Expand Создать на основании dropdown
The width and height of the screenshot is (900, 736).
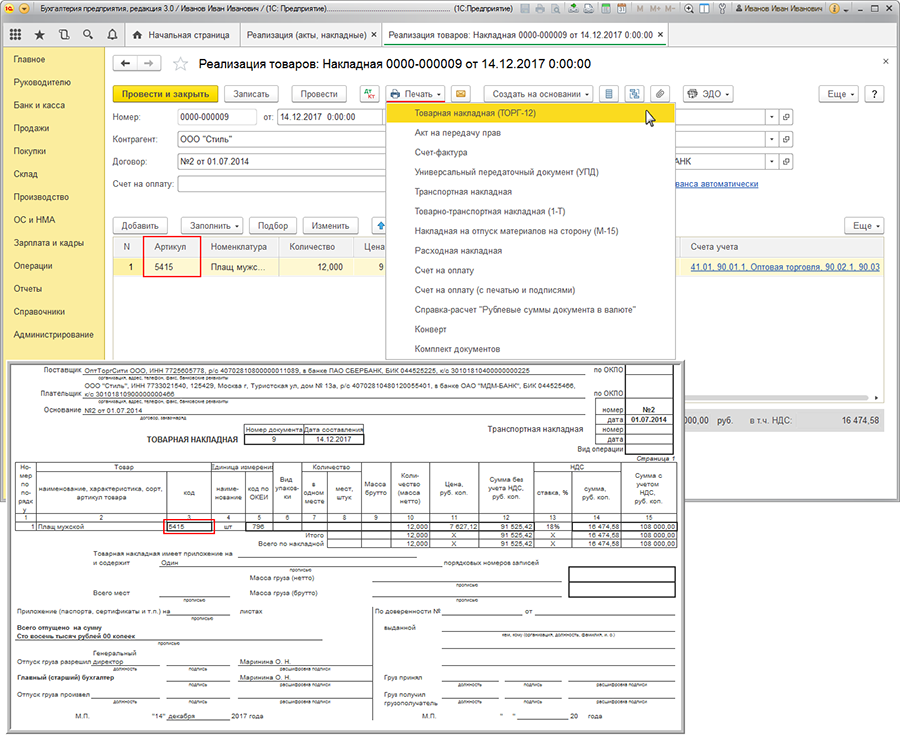538,94
